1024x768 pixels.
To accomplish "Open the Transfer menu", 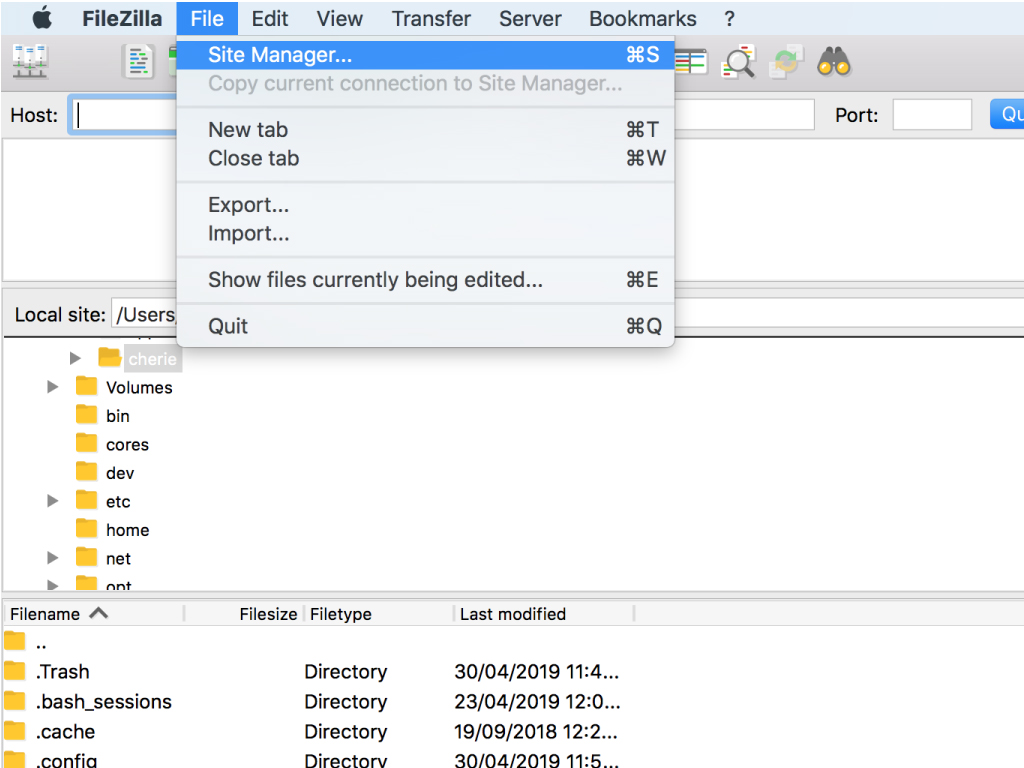I will click(431, 18).
